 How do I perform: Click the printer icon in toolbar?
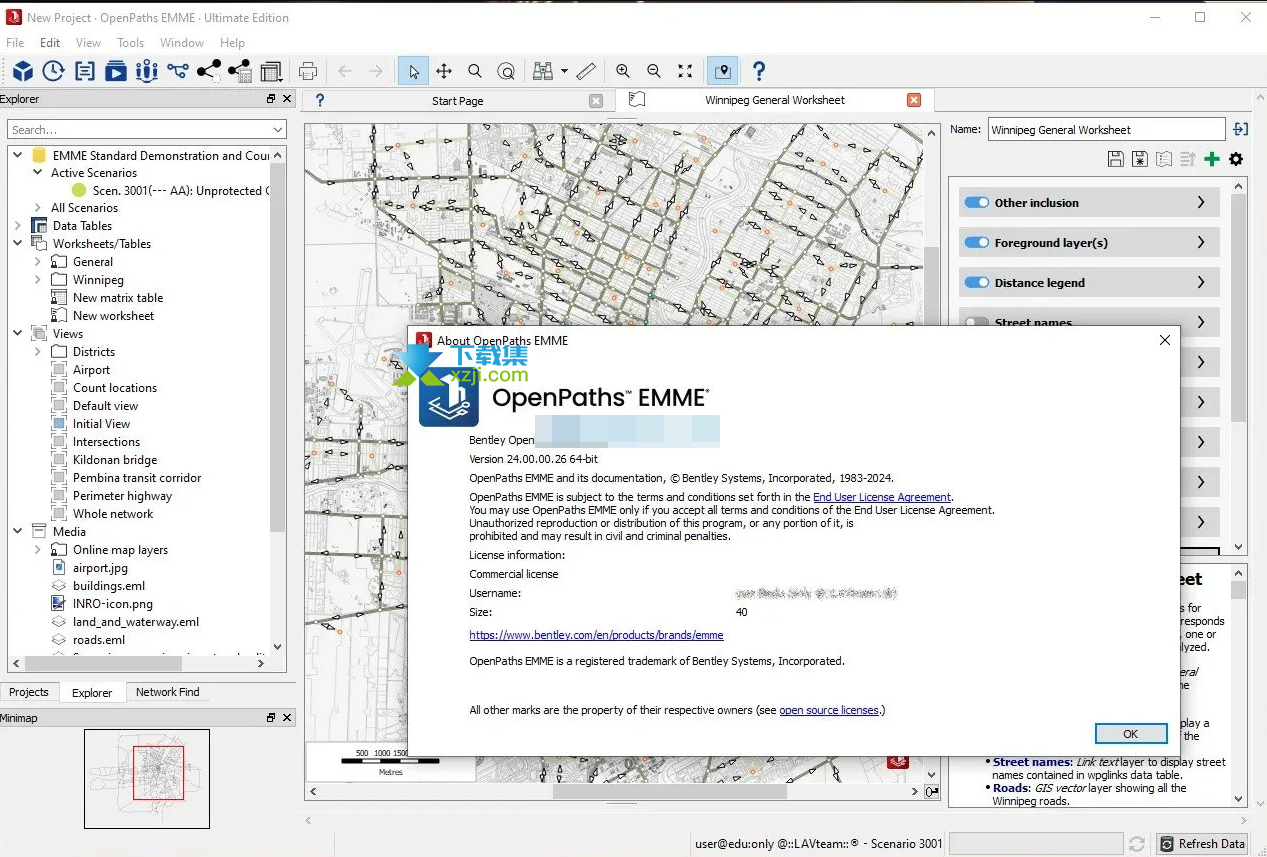click(308, 71)
